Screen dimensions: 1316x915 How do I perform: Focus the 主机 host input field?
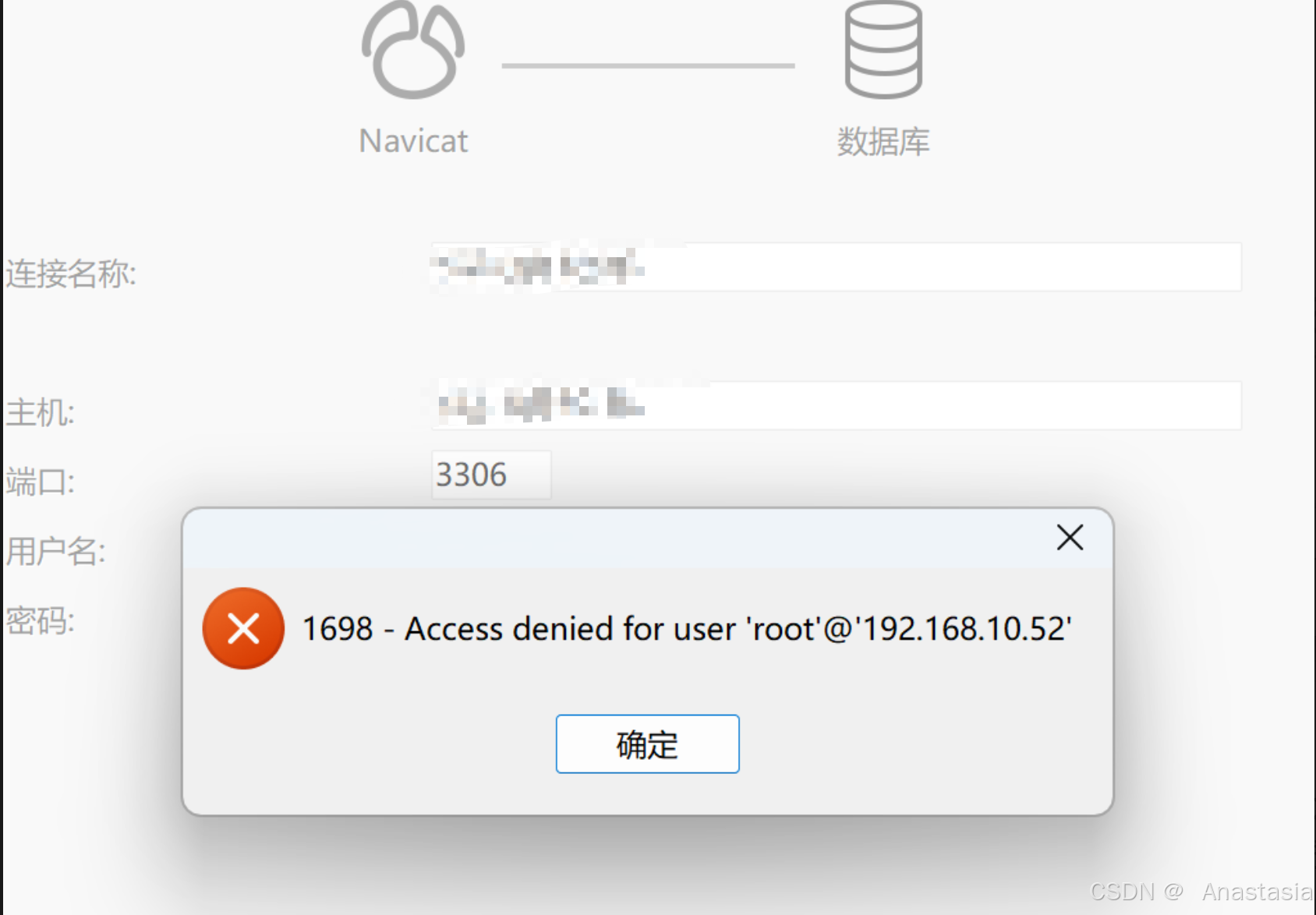(837, 405)
